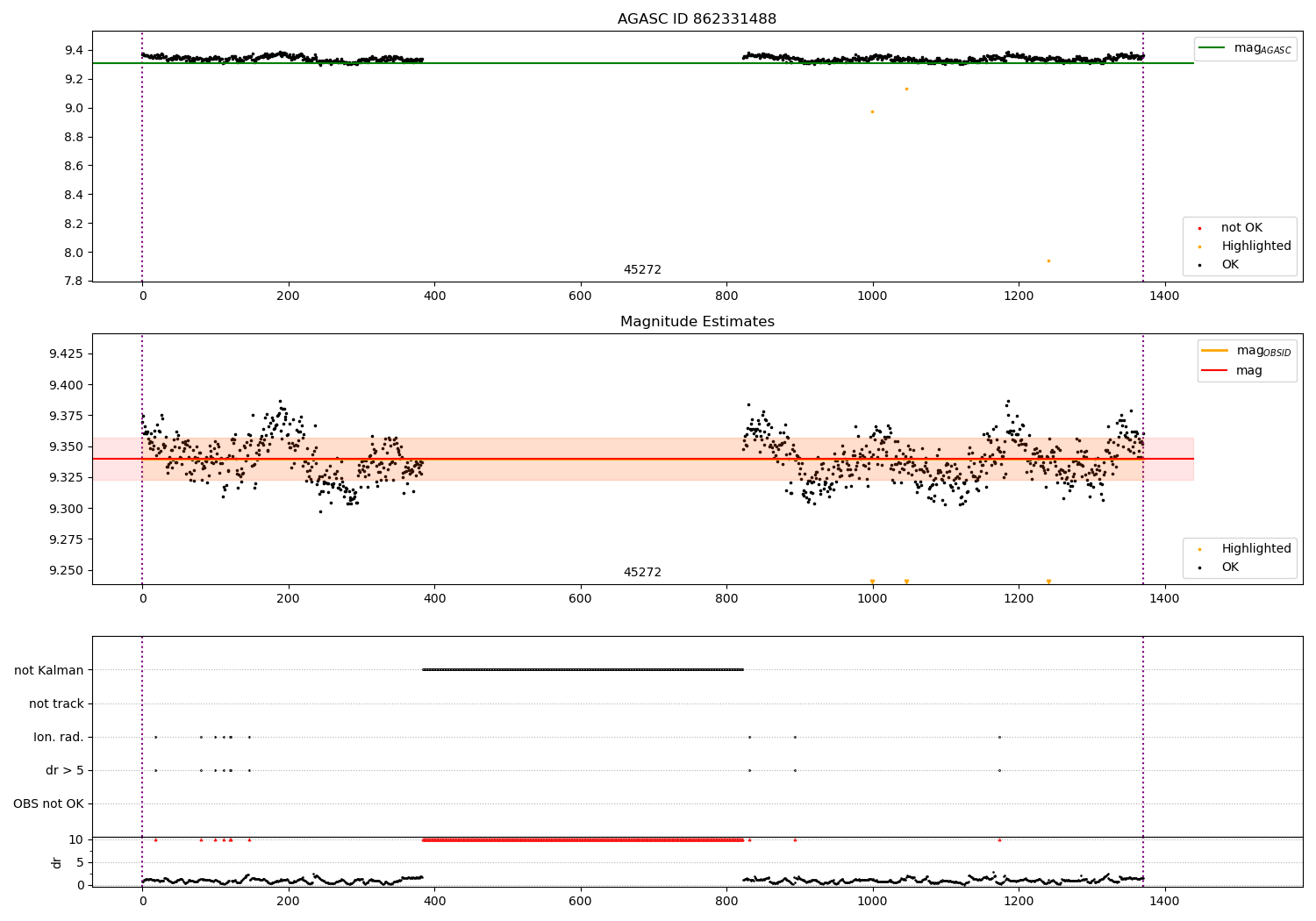Click the '9.250' y-axis tick label
This screenshot has width=1316, height=921.
[x=66, y=570]
